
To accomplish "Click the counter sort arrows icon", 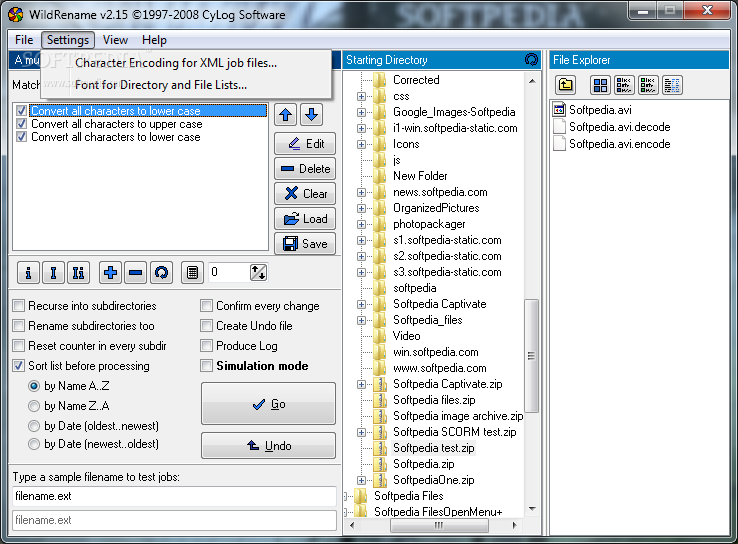I will (258, 272).
